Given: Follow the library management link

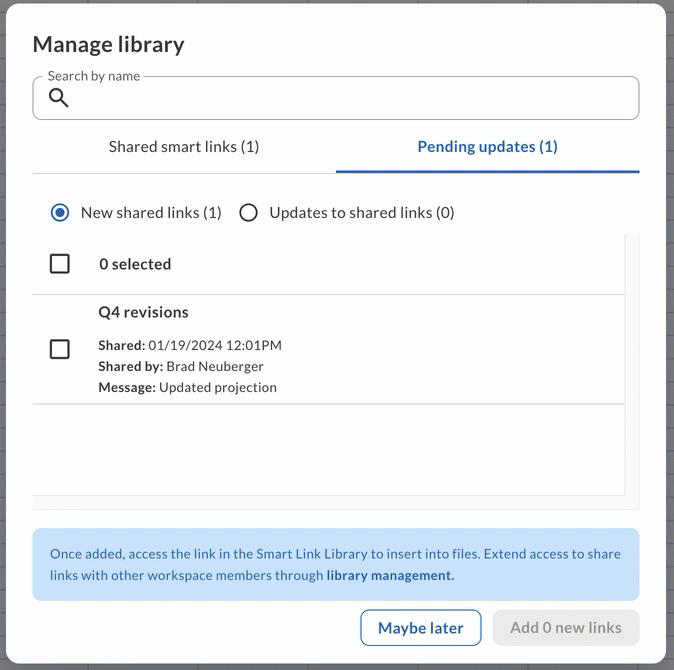Looking at the screenshot, I should pos(390,575).
